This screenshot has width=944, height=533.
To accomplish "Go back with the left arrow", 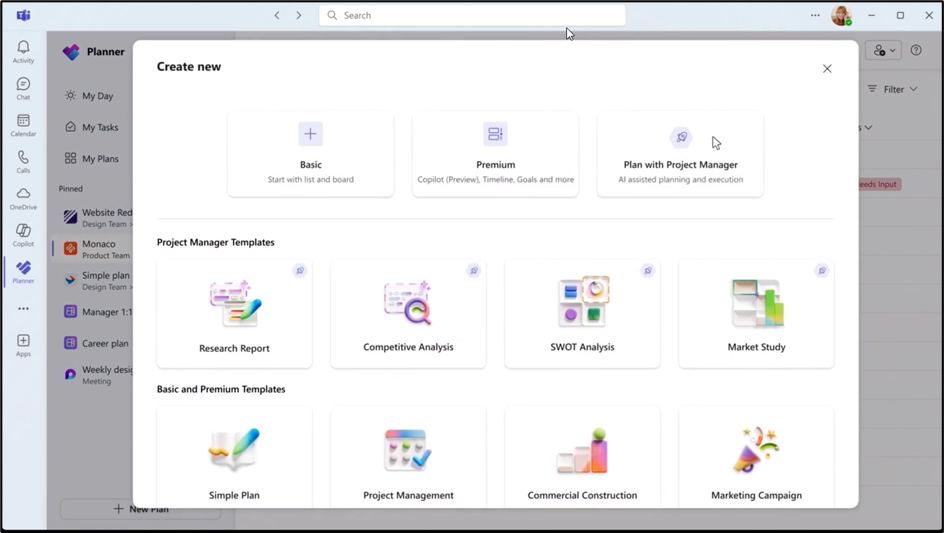I will [277, 15].
